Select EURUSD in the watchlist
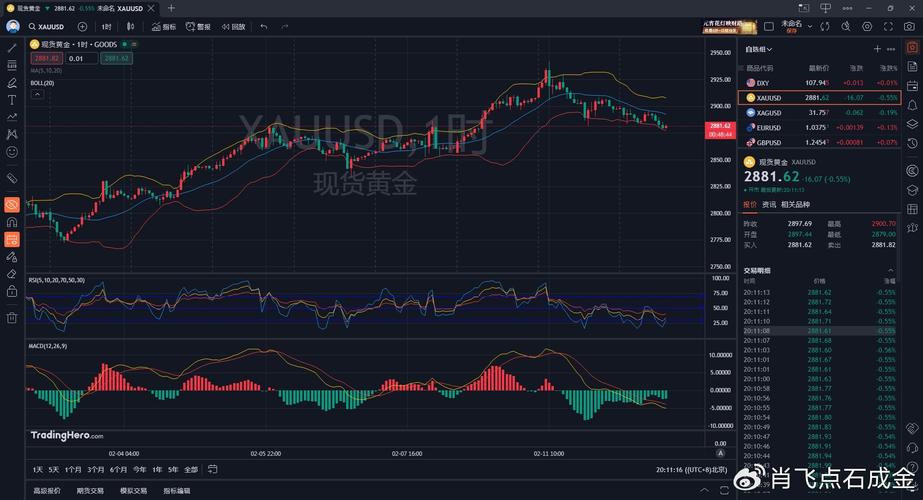The height and width of the screenshot is (500, 923). [768, 127]
